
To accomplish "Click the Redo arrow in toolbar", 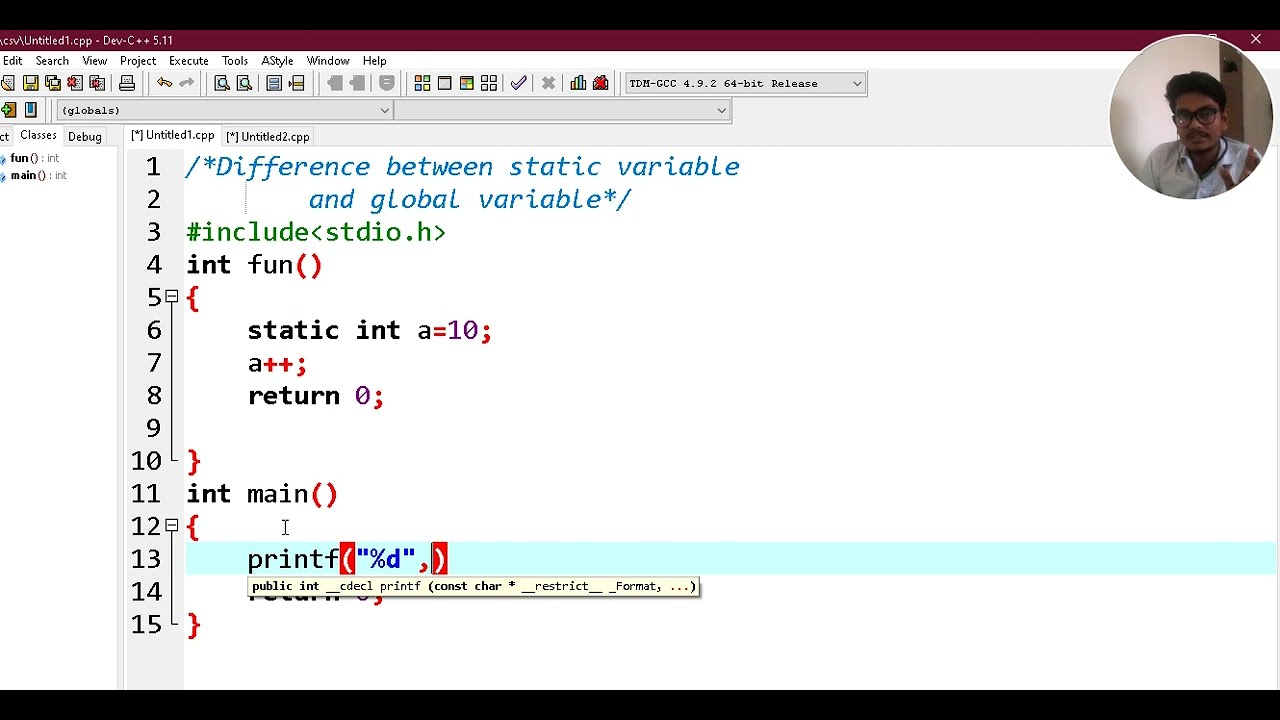I will (186, 83).
